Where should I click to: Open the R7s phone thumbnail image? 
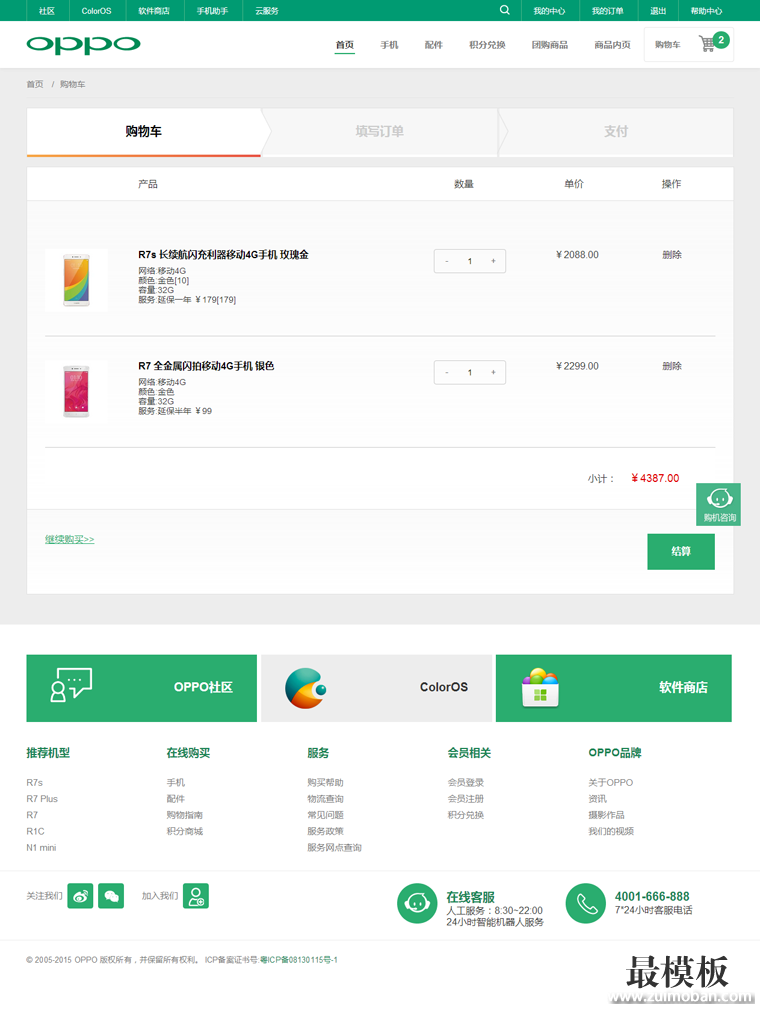coord(77,280)
